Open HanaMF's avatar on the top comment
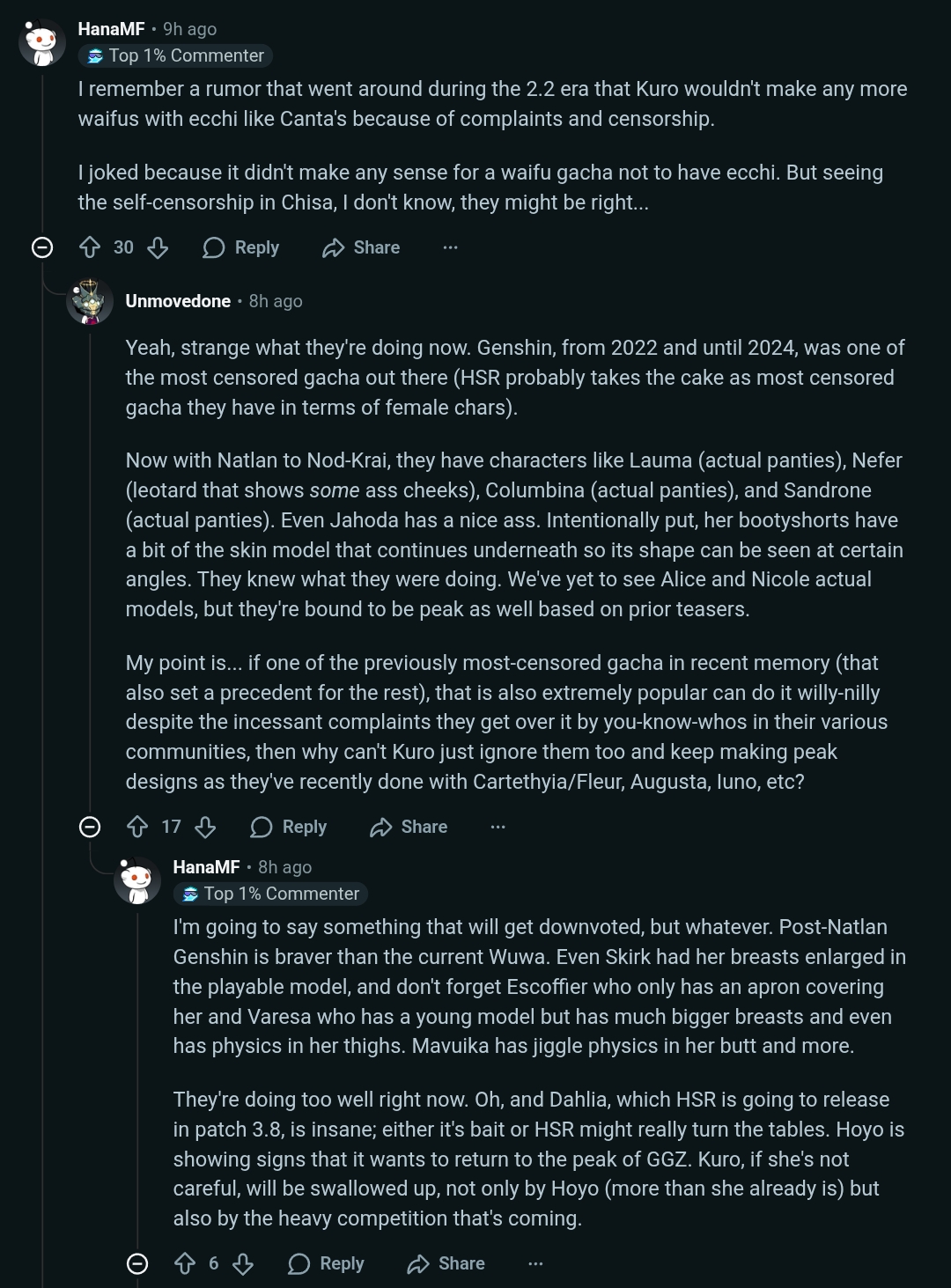The height and width of the screenshot is (1288, 951). [42, 42]
